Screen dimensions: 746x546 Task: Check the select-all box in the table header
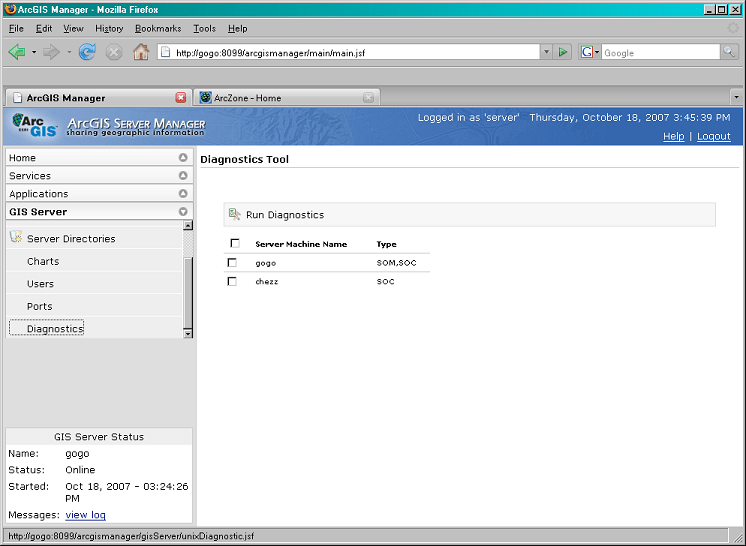click(x=235, y=244)
